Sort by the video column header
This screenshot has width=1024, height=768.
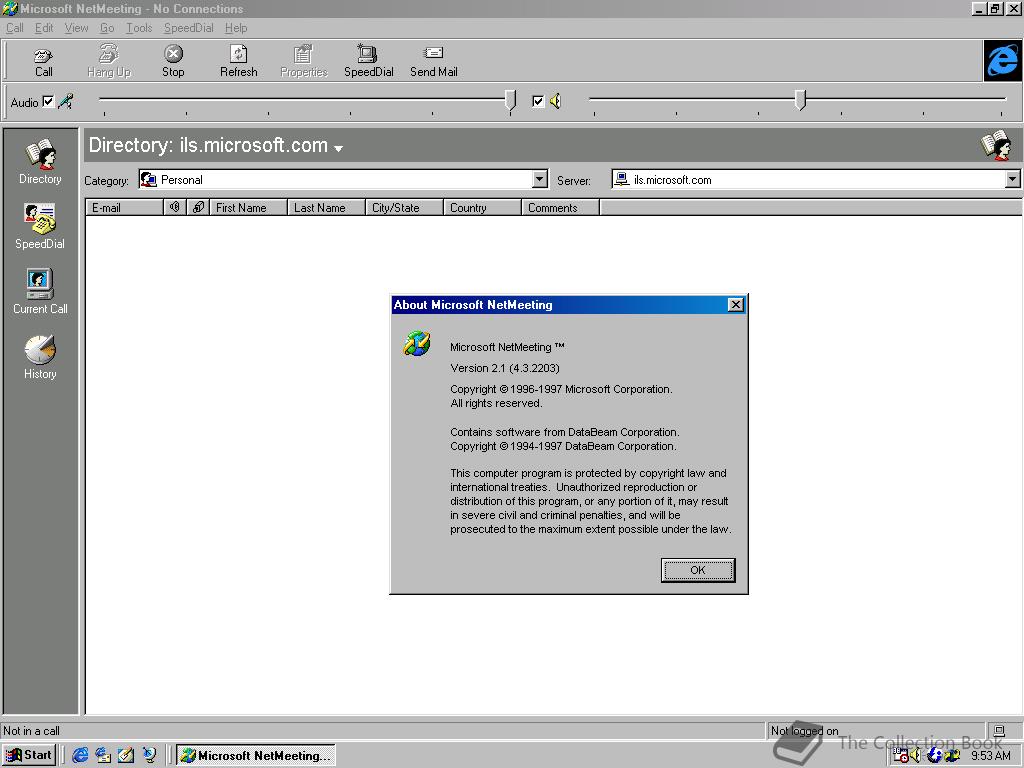click(198, 208)
